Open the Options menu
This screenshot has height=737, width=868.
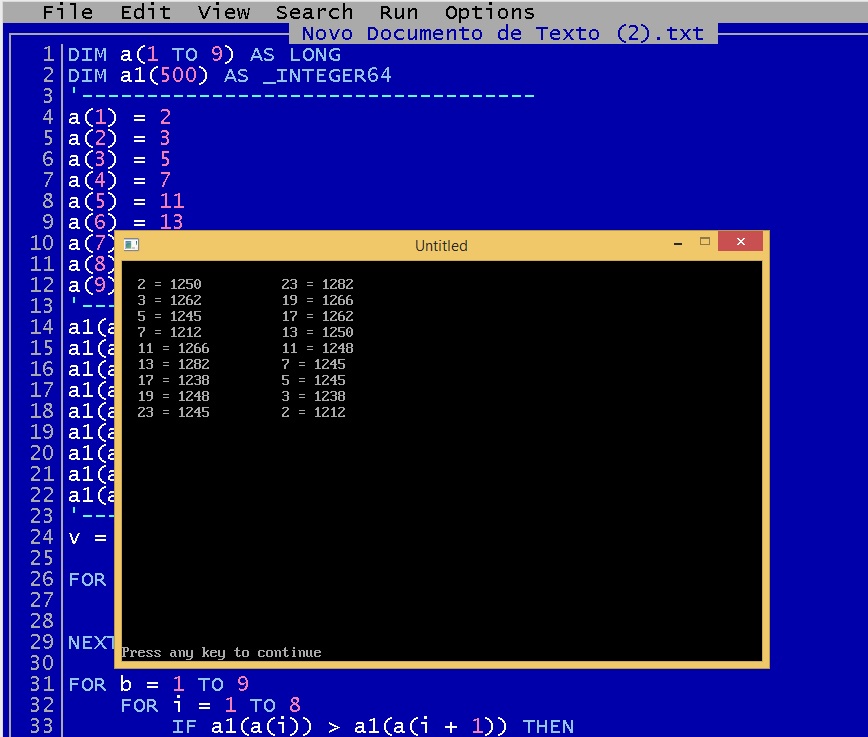(489, 13)
